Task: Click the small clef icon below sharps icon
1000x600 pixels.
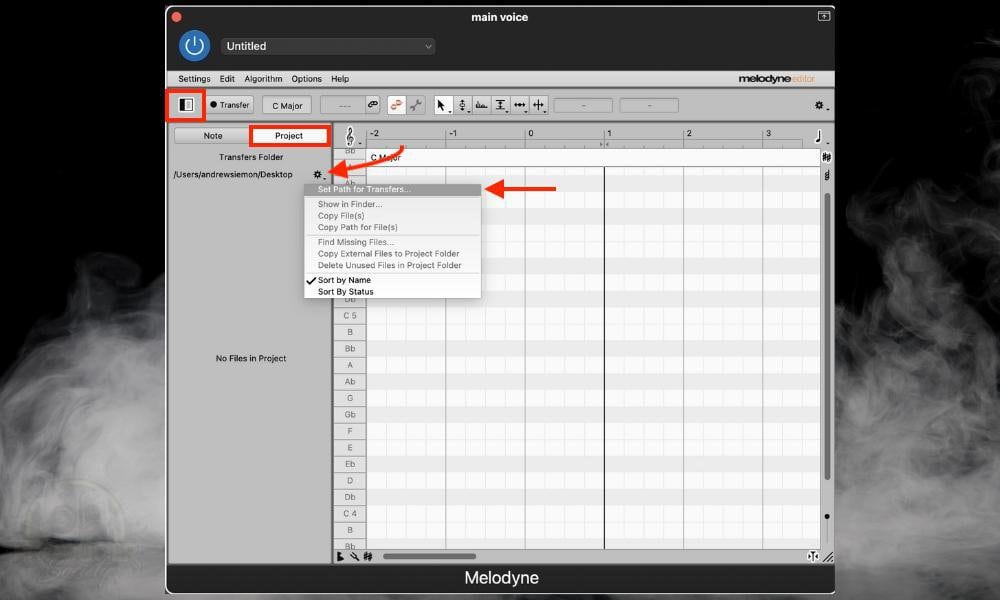Action: (x=827, y=175)
